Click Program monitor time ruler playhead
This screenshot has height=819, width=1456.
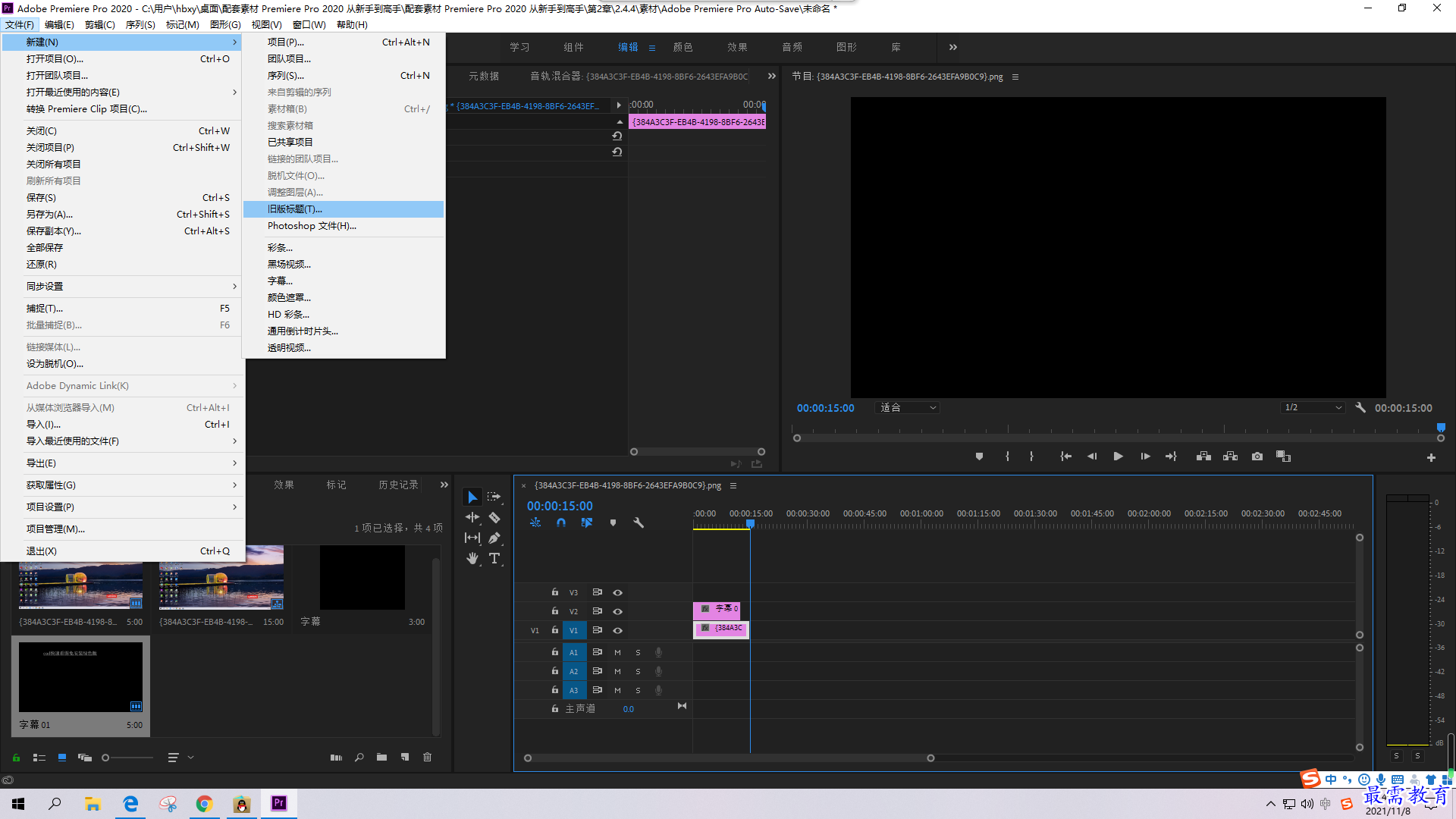(x=1441, y=428)
